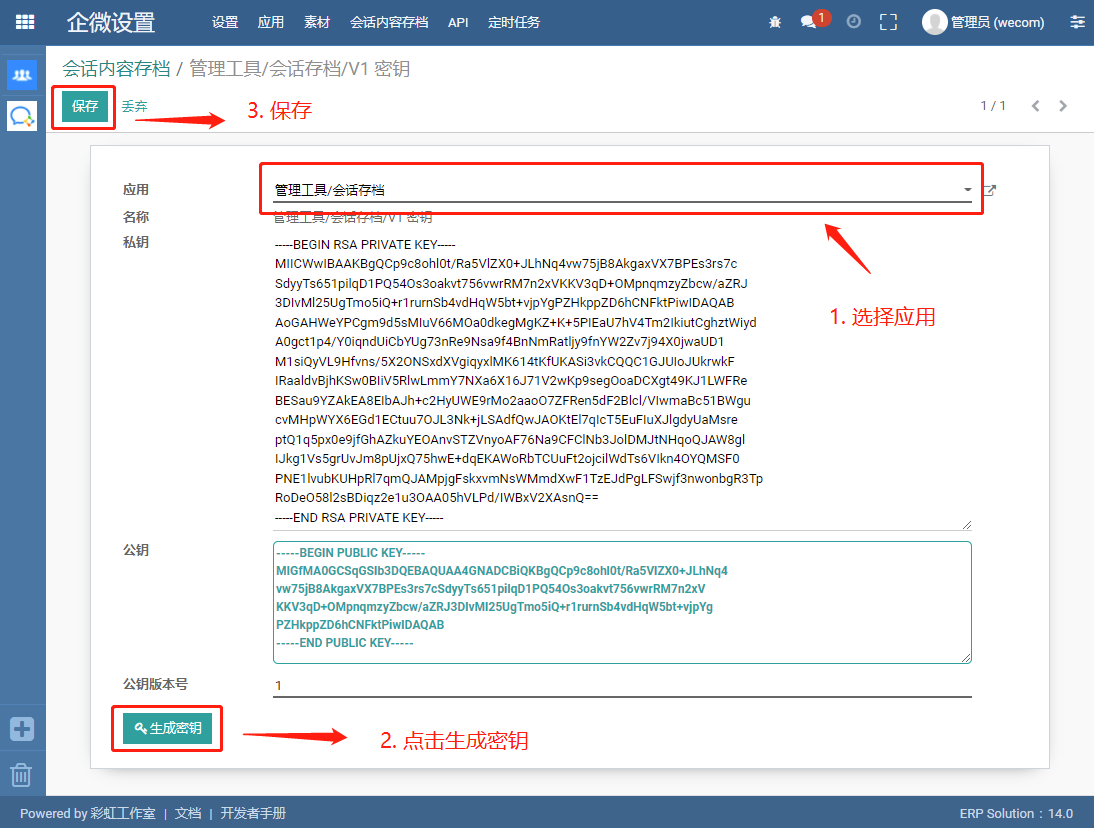Go to next record arrow
Screen dimensions: 1094x828
pos(1063,106)
